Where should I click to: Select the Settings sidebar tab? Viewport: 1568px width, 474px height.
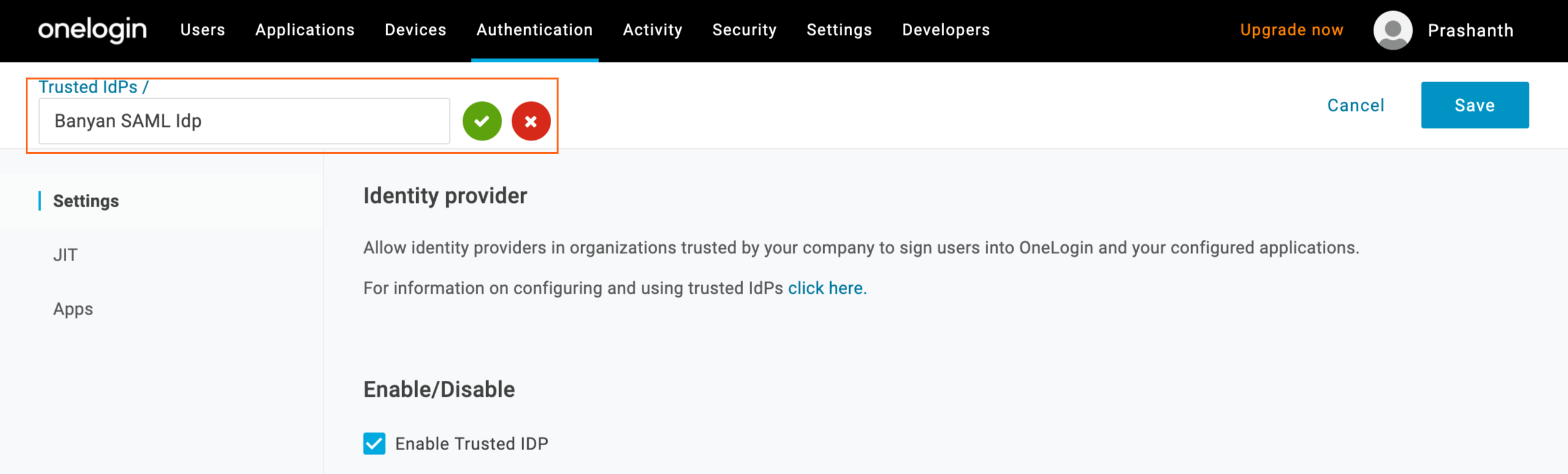[x=86, y=201]
